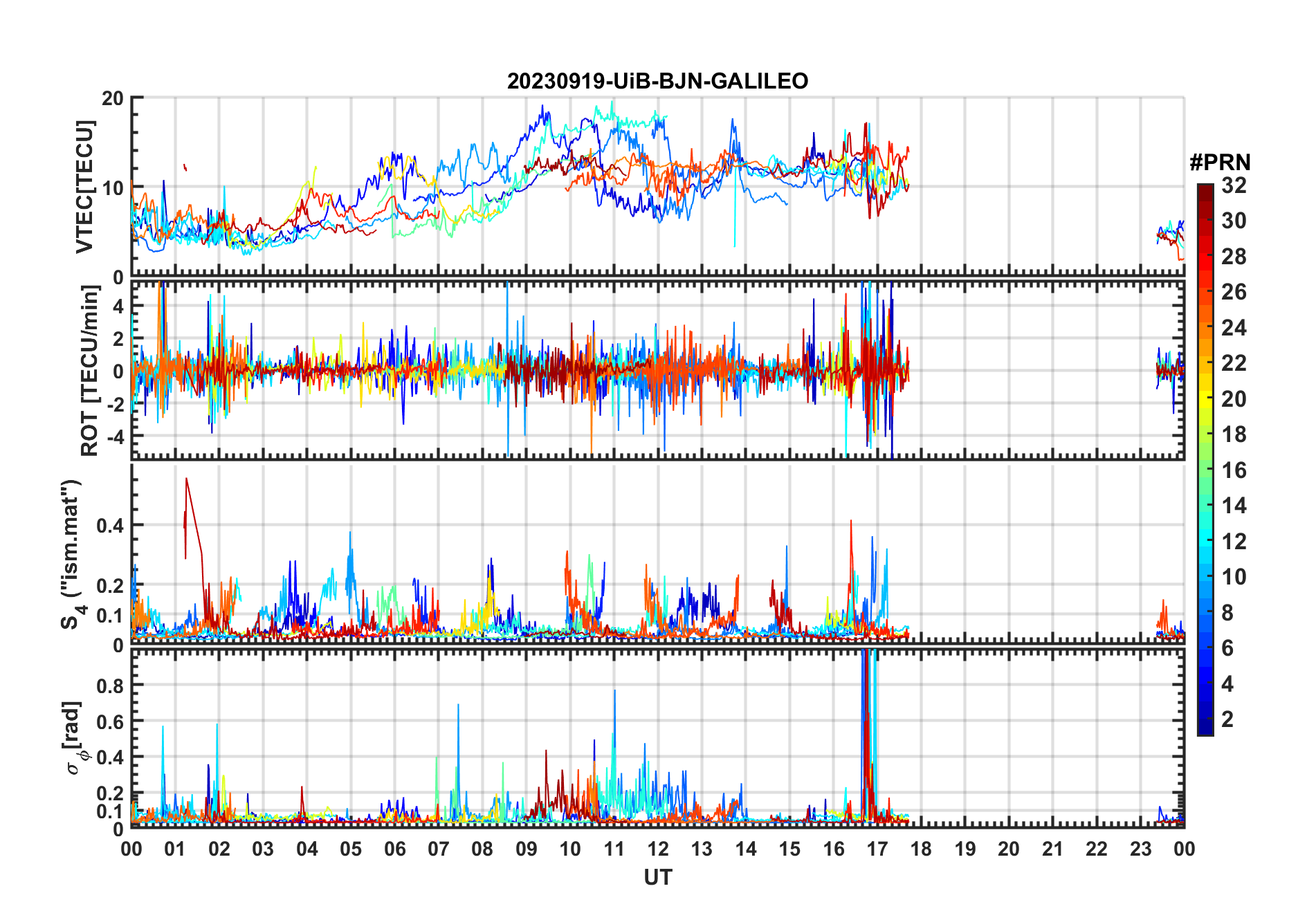1316x920 pixels.
Task: Click the dark blue bottom of PRN colorbar
Action: (1205, 726)
